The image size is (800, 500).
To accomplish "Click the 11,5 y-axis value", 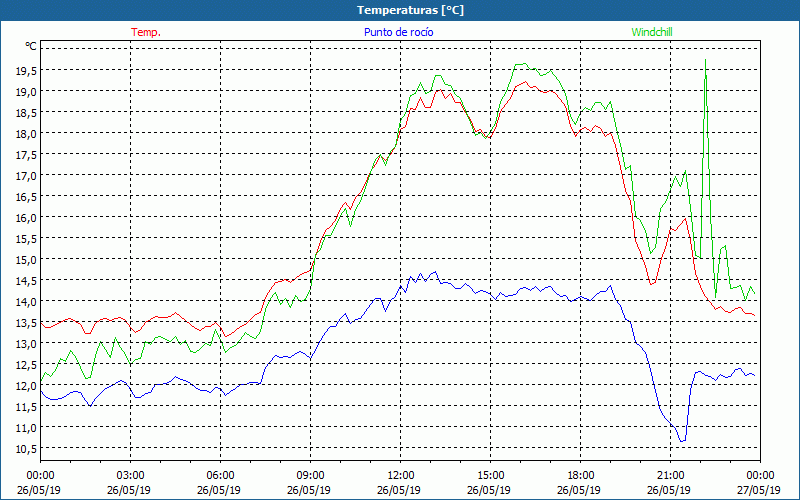I will tap(26, 407).
